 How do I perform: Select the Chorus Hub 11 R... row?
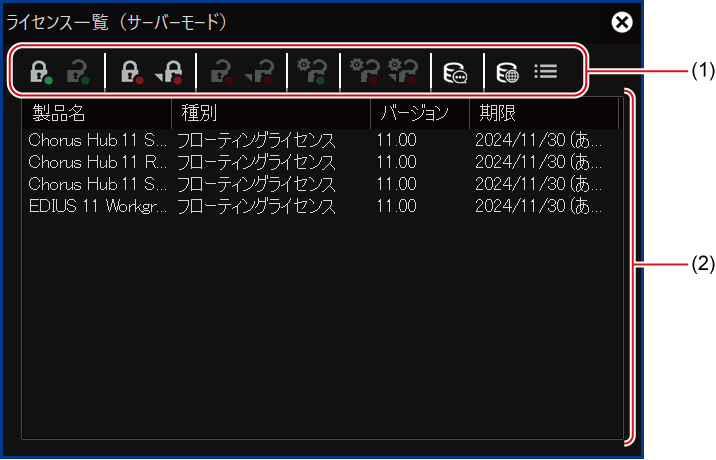click(x=322, y=162)
